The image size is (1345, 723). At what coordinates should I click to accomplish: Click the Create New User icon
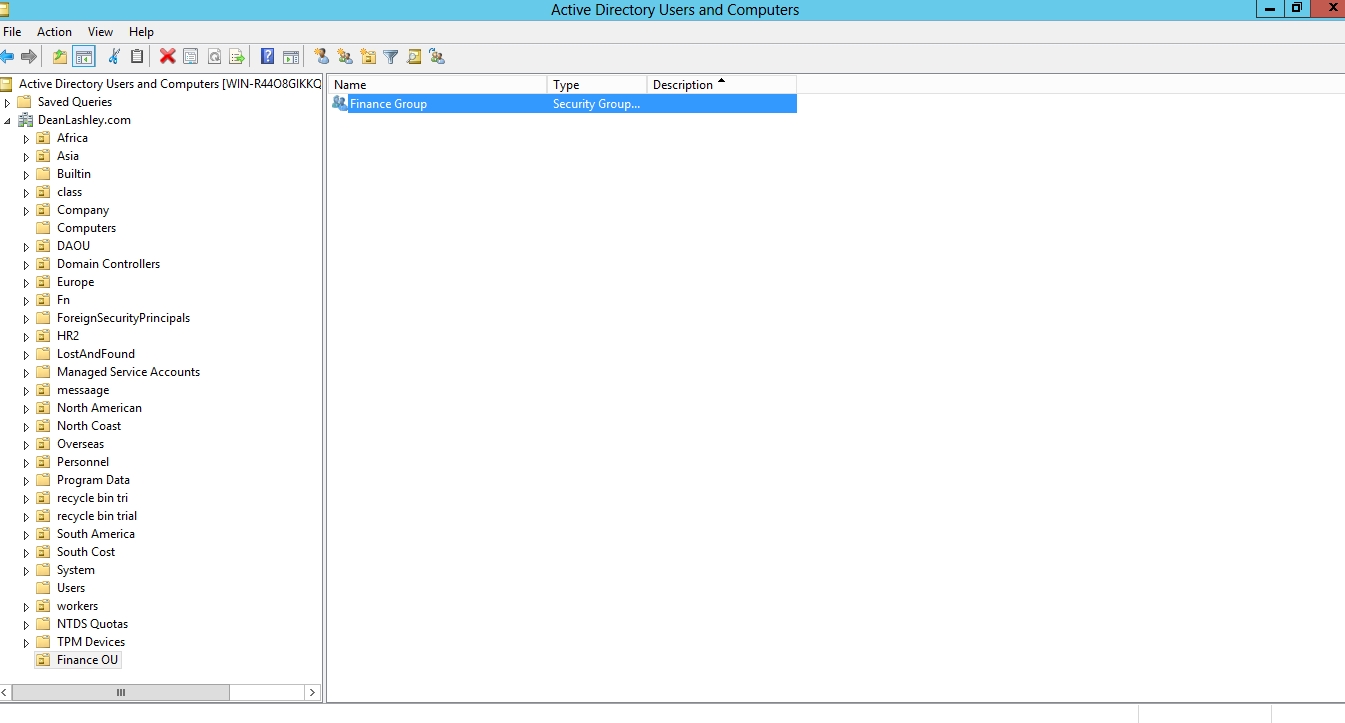[321, 57]
